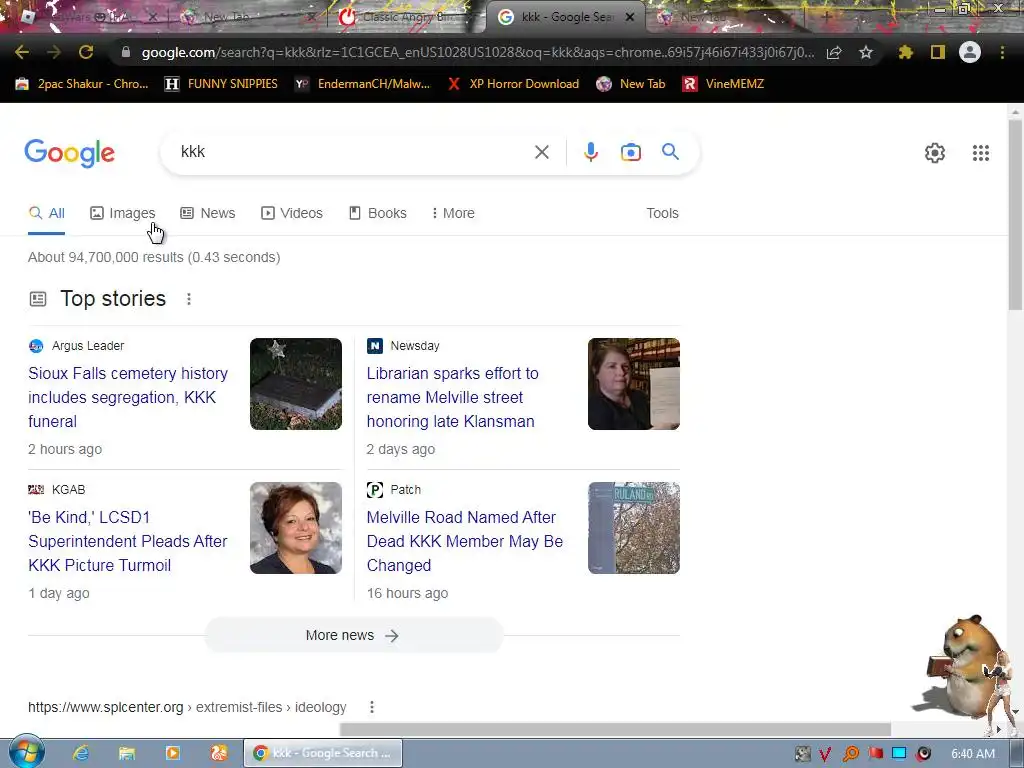Click the share page icon in address bar
The image size is (1024, 768).
pyautogui.click(x=834, y=53)
